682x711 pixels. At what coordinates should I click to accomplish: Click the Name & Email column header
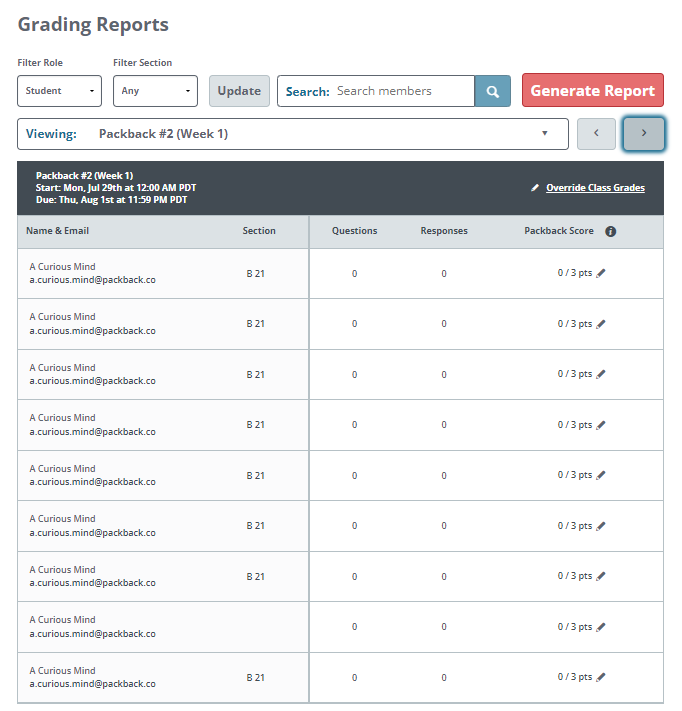[58, 231]
